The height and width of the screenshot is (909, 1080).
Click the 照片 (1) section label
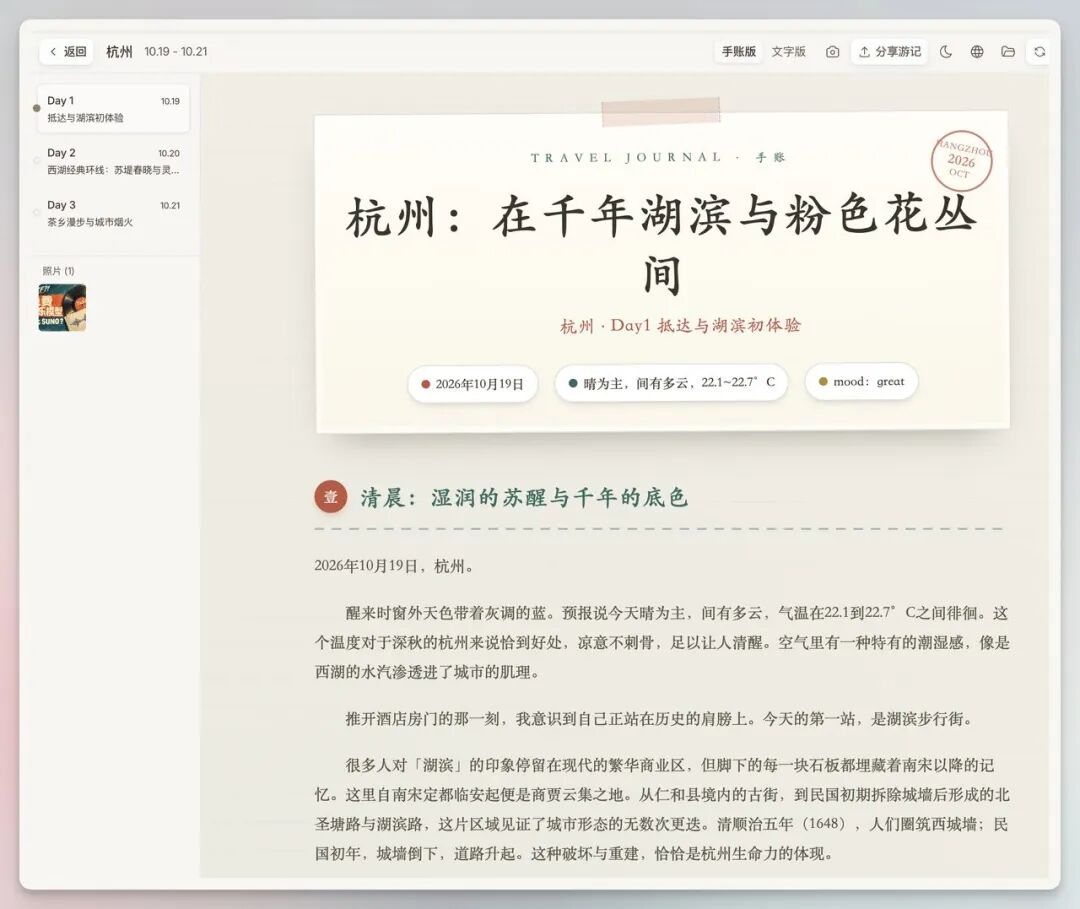click(x=58, y=271)
